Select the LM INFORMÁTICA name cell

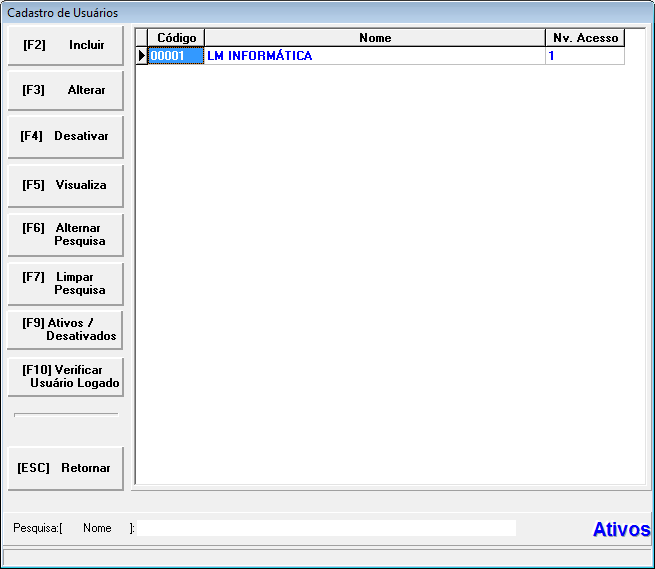(x=374, y=56)
